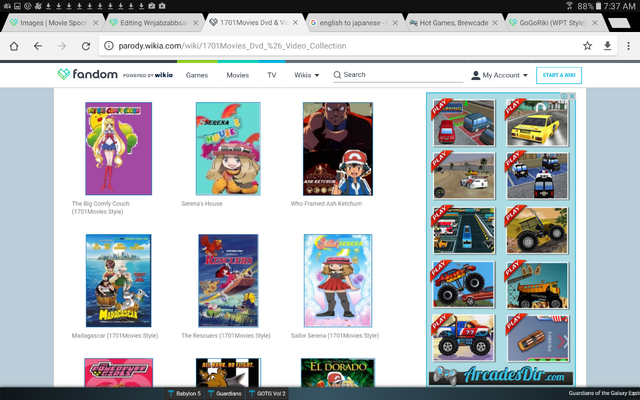Open the AdChoices info icon
Image resolution: width=640 pixels, height=400 pixels.
(564, 96)
